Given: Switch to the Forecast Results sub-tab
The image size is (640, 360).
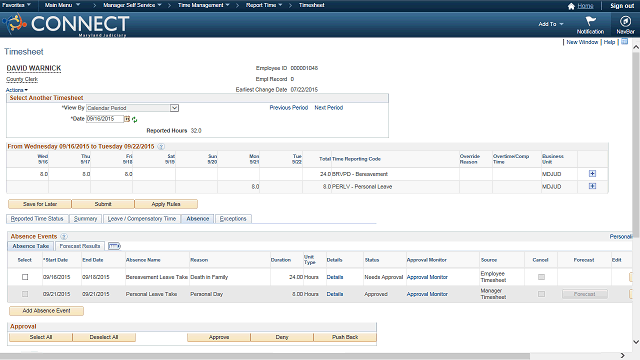Looking at the screenshot, I should point(80,246).
